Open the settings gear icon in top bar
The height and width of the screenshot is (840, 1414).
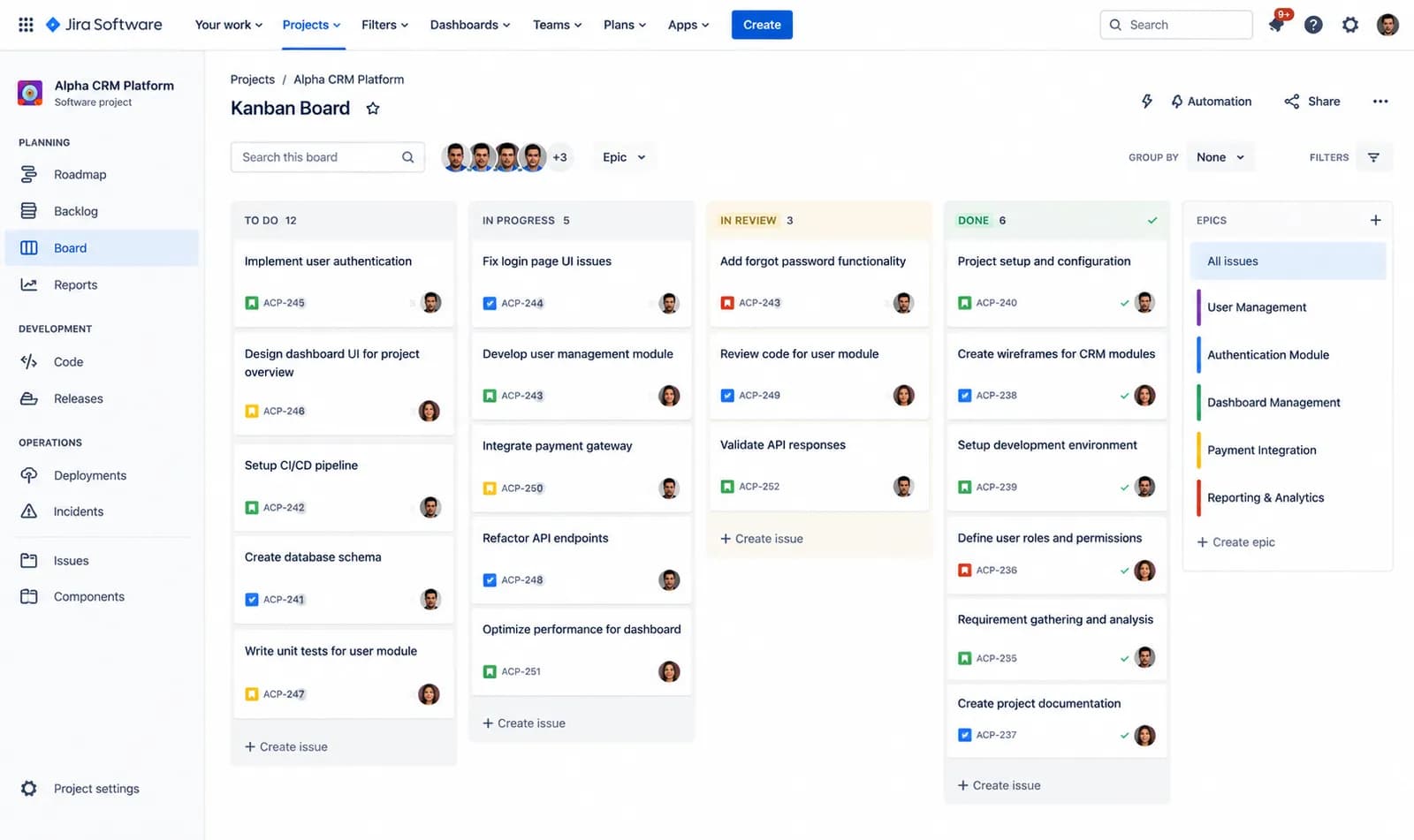pos(1350,25)
